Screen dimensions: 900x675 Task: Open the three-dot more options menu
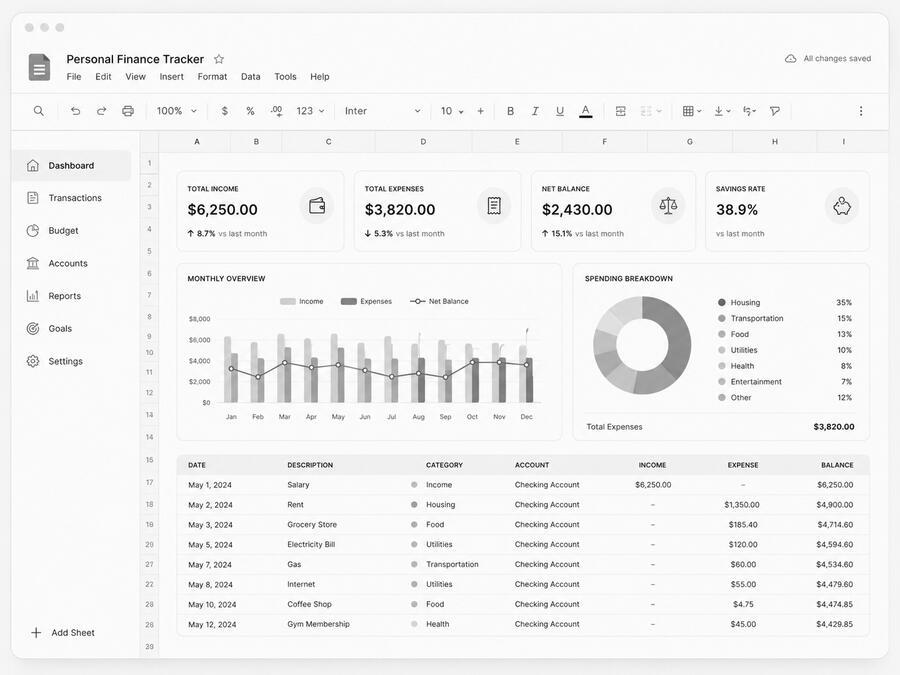[x=860, y=111]
